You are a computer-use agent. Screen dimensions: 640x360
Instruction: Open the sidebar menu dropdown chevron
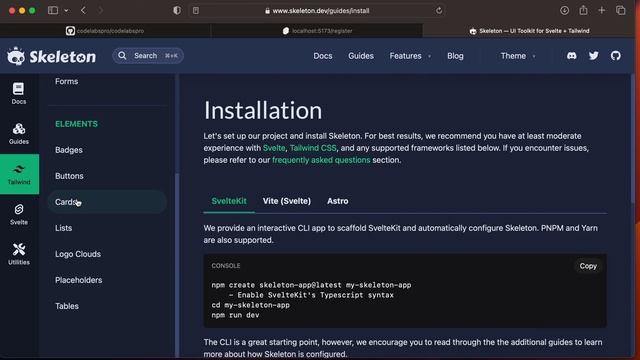(66, 11)
